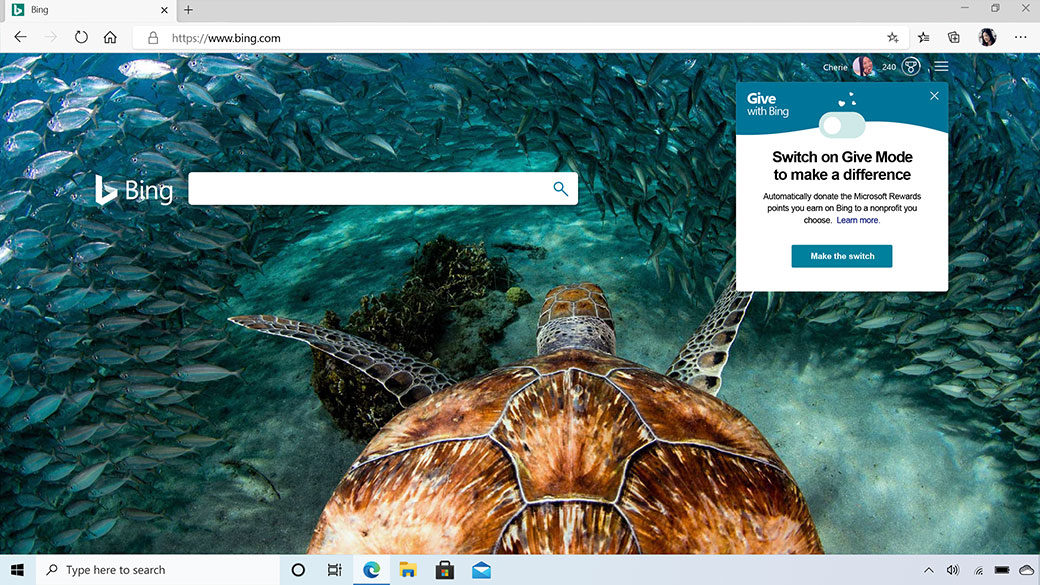Open the Bing hamburger menu
This screenshot has width=1040, height=585.
click(940, 66)
